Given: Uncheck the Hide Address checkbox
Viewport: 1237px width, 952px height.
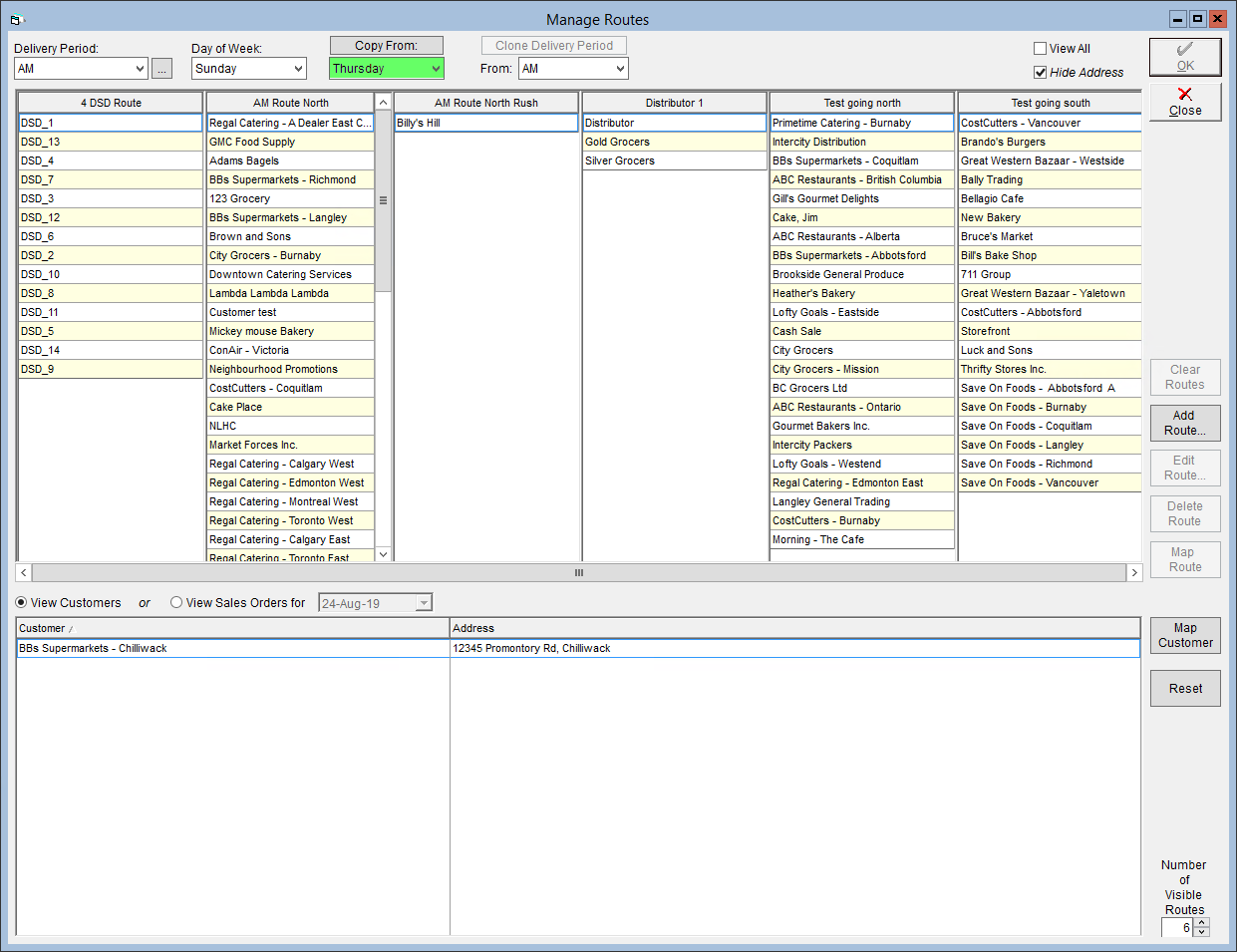Looking at the screenshot, I should coord(1041,72).
